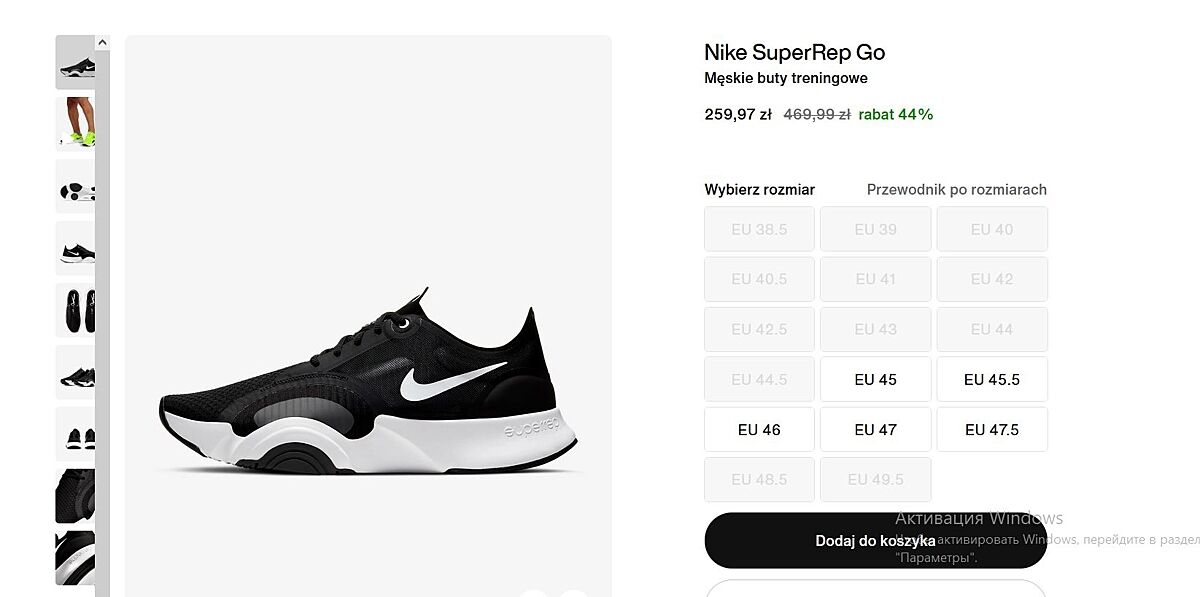Choose size EU 45
This screenshot has width=1200, height=597.
pyautogui.click(x=876, y=379)
